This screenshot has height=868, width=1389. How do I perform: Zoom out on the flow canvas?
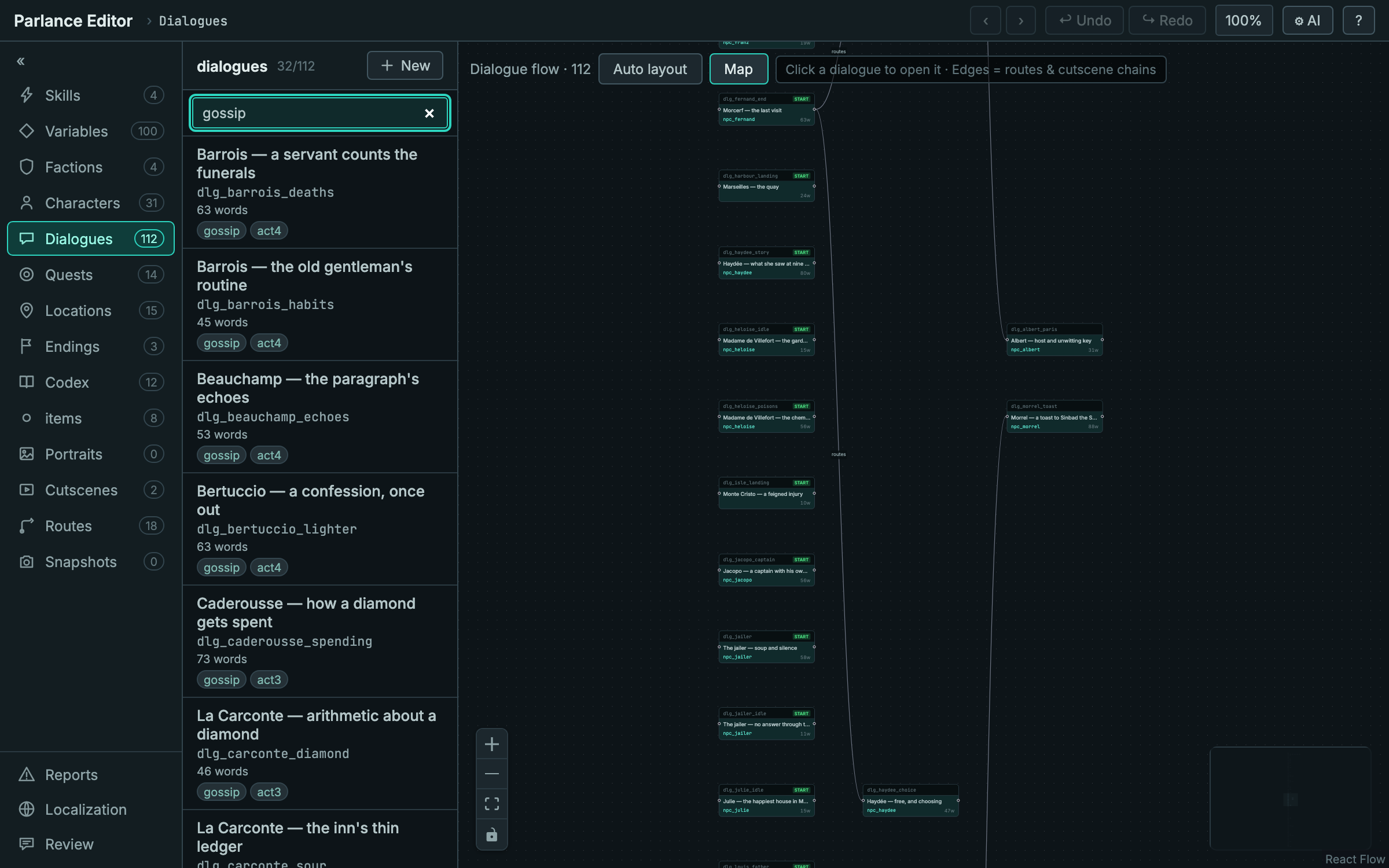(x=492, y=774)
